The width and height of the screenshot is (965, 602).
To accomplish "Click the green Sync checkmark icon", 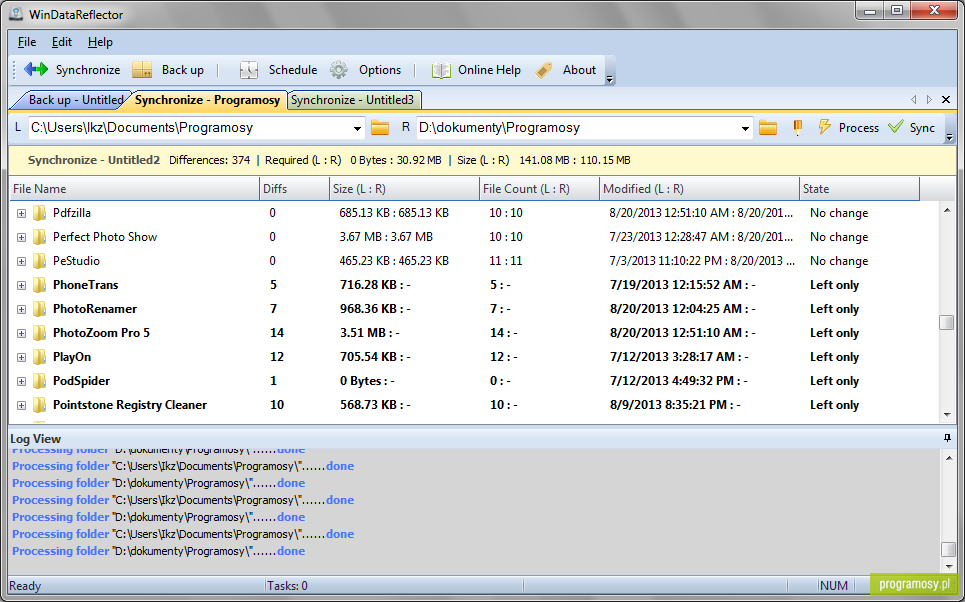I will point(895,127).
